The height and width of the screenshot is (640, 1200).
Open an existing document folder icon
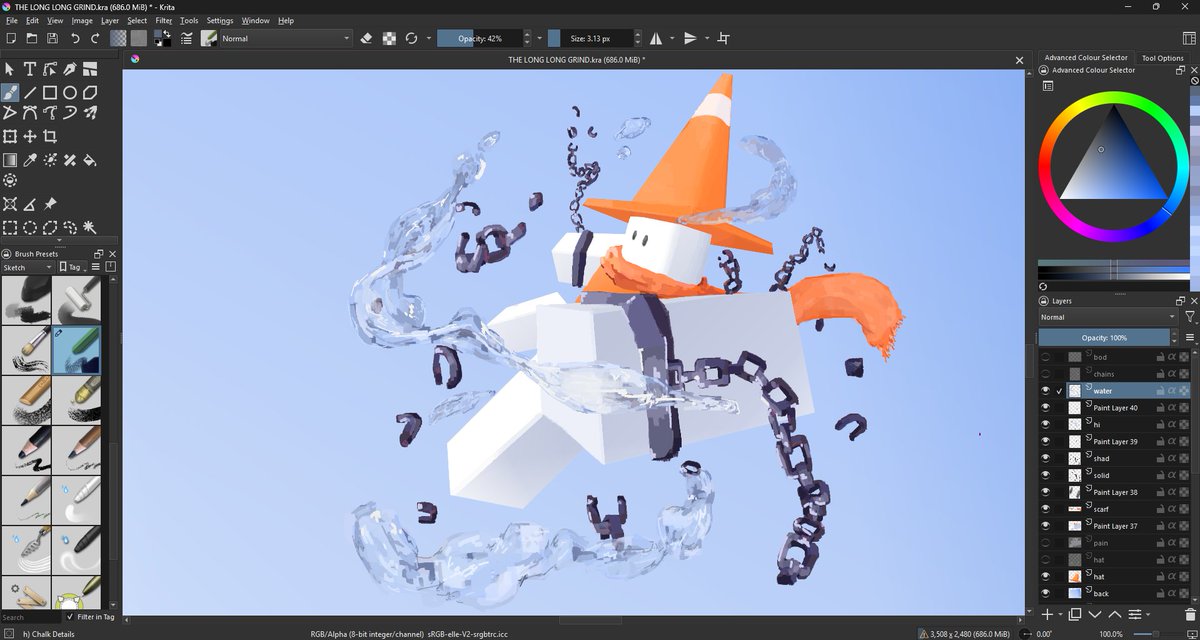[32, 38]
